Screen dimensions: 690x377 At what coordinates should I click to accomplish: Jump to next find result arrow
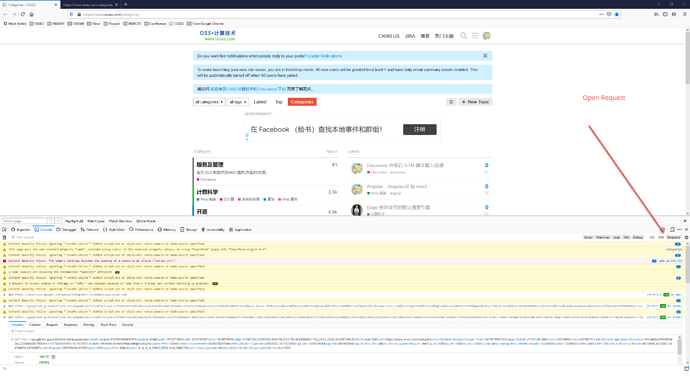[58, 221]
